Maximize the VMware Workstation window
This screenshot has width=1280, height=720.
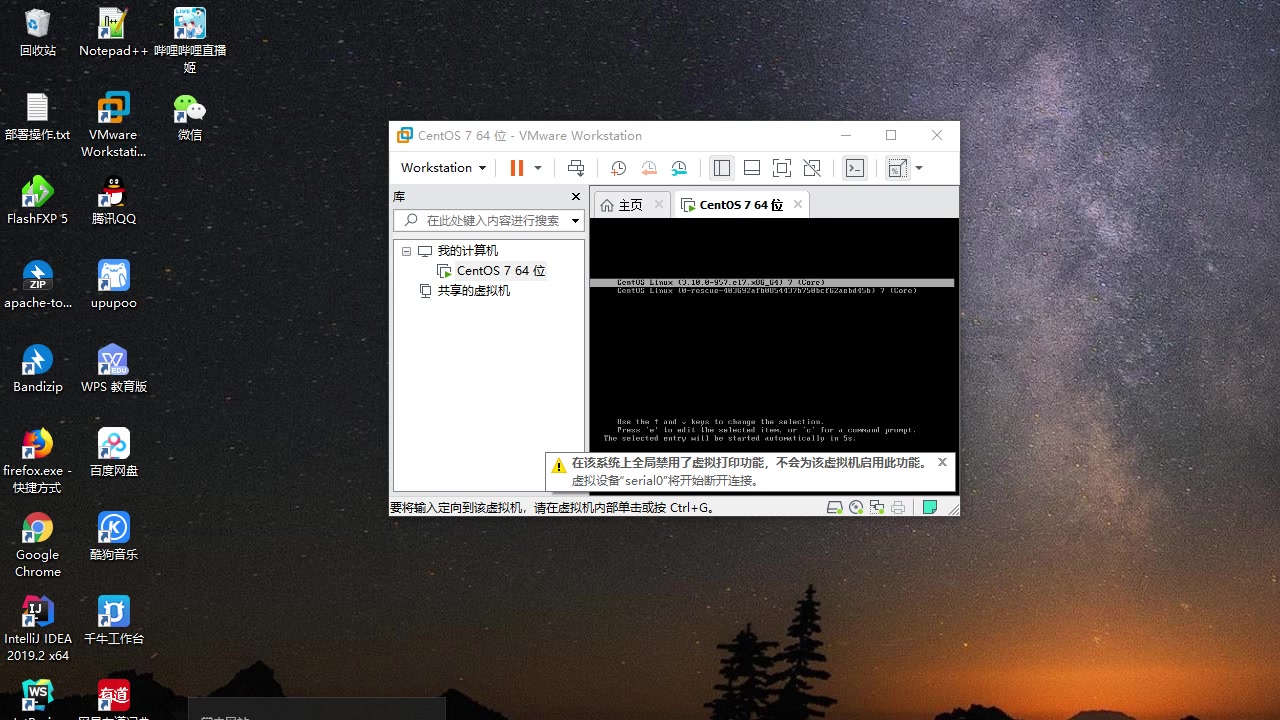[891, 135]
